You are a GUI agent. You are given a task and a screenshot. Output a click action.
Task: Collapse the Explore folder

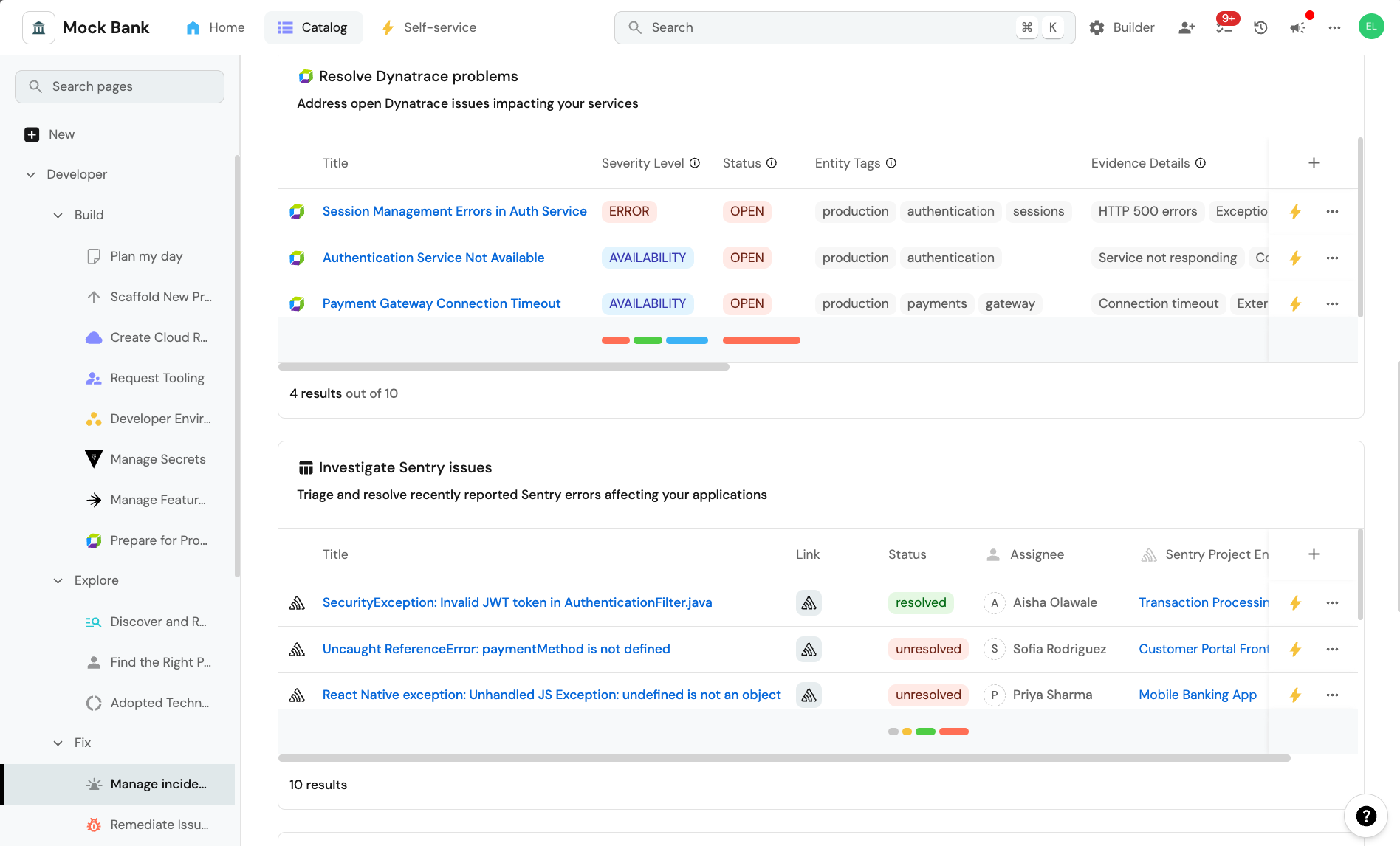(58, 581)
